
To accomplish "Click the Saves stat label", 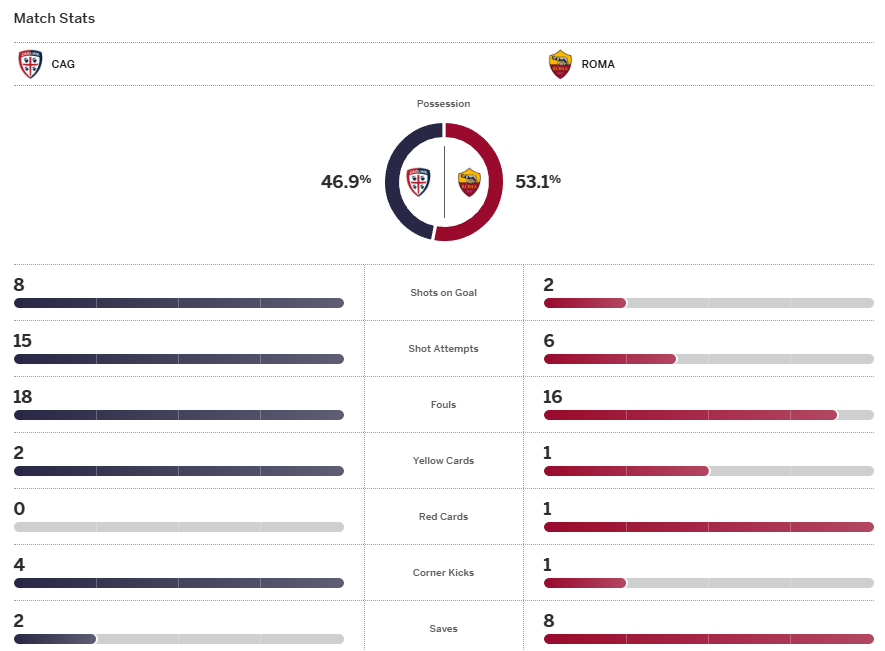I will [443, 629].
